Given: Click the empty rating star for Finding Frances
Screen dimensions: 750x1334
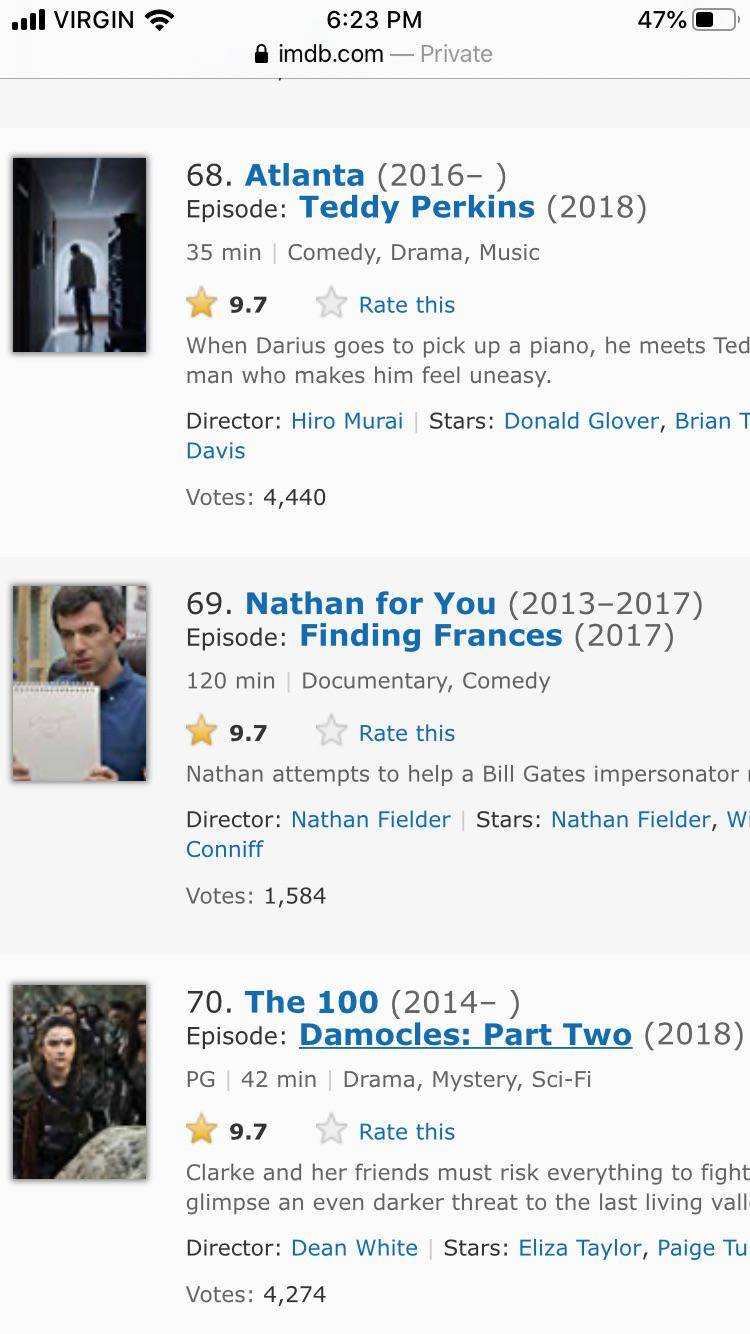Looking at the screenshot, I should [331, 732].
